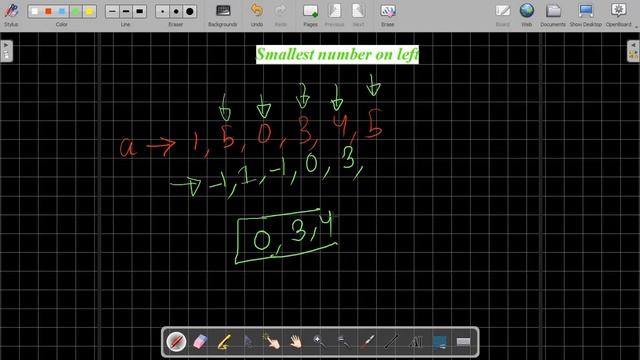Select the Interact with items tool
The height and width of the screenshot is (360, 640).
tap(272, 342)
